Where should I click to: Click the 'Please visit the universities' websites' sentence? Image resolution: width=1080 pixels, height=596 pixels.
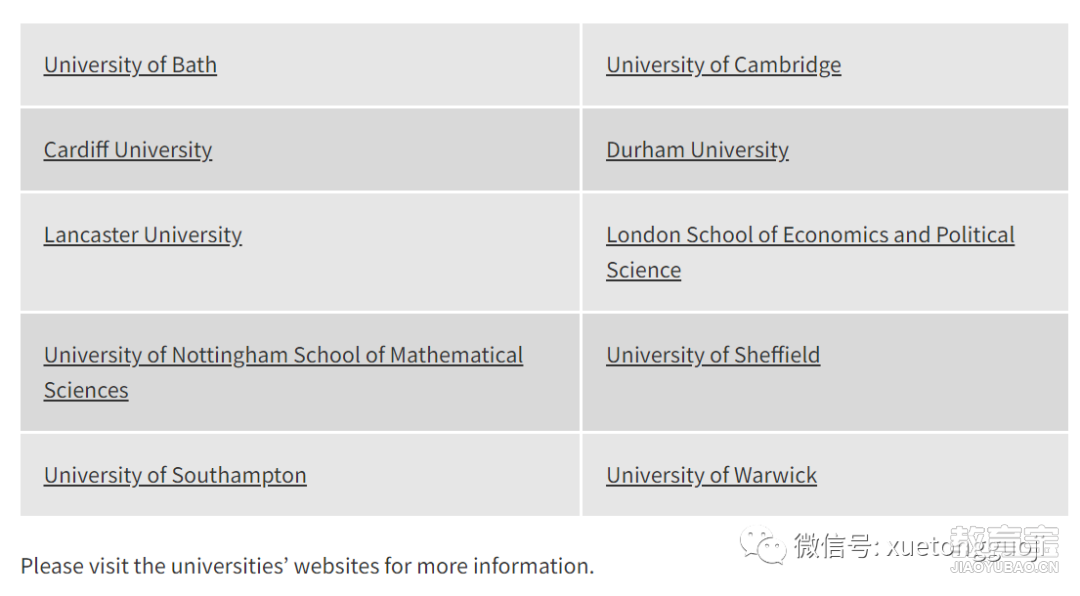coord(307,566)
